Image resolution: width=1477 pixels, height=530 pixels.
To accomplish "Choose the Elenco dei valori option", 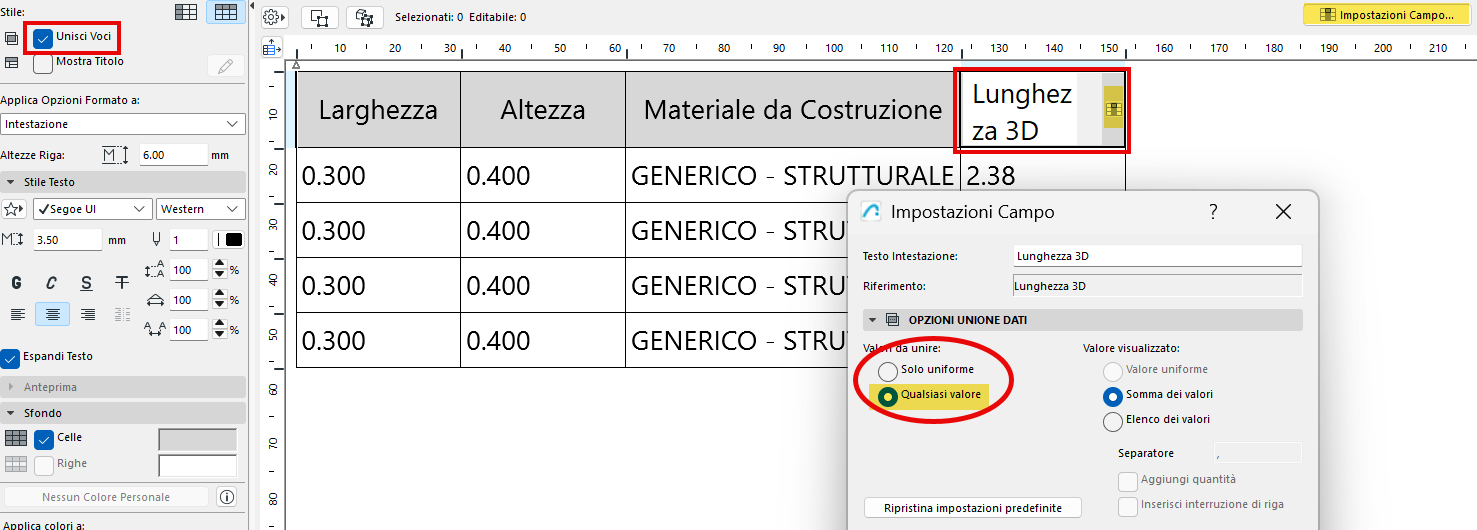I will pos(1112,421).
